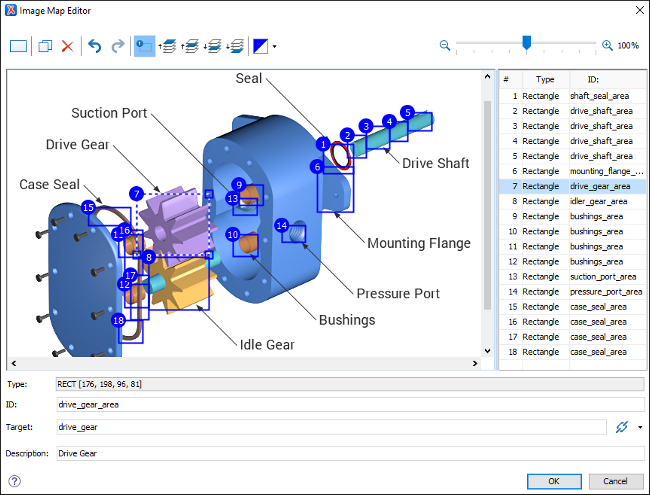The width and height of the screenshot is (650, 495).
Task: Select the new rectangle tool
Action: 19,46
